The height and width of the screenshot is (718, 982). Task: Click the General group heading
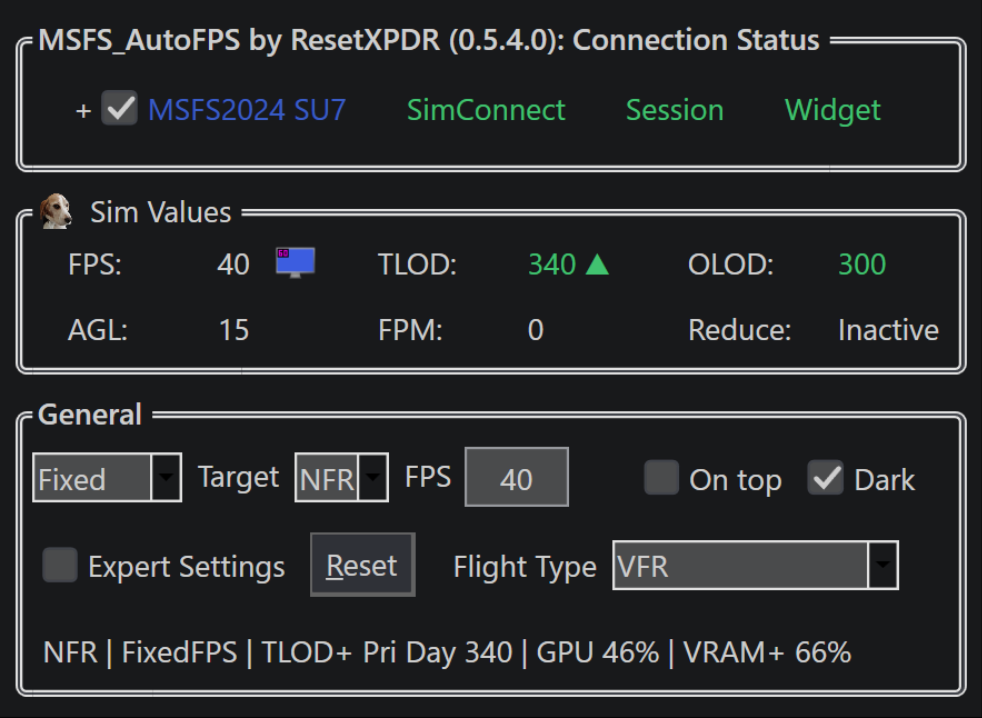[x=90, y=414]
